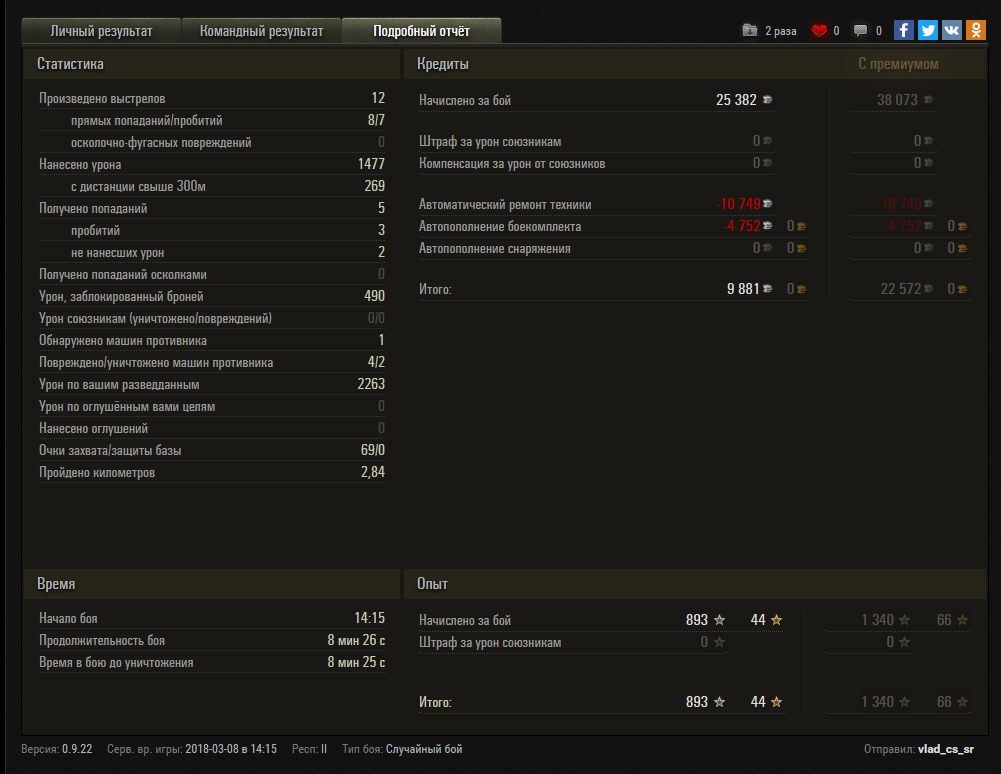The height and width of the screenshot is (774, 1001).
Task: Click the premium Итого credits 22 572
Action: (x=901, y=289)
